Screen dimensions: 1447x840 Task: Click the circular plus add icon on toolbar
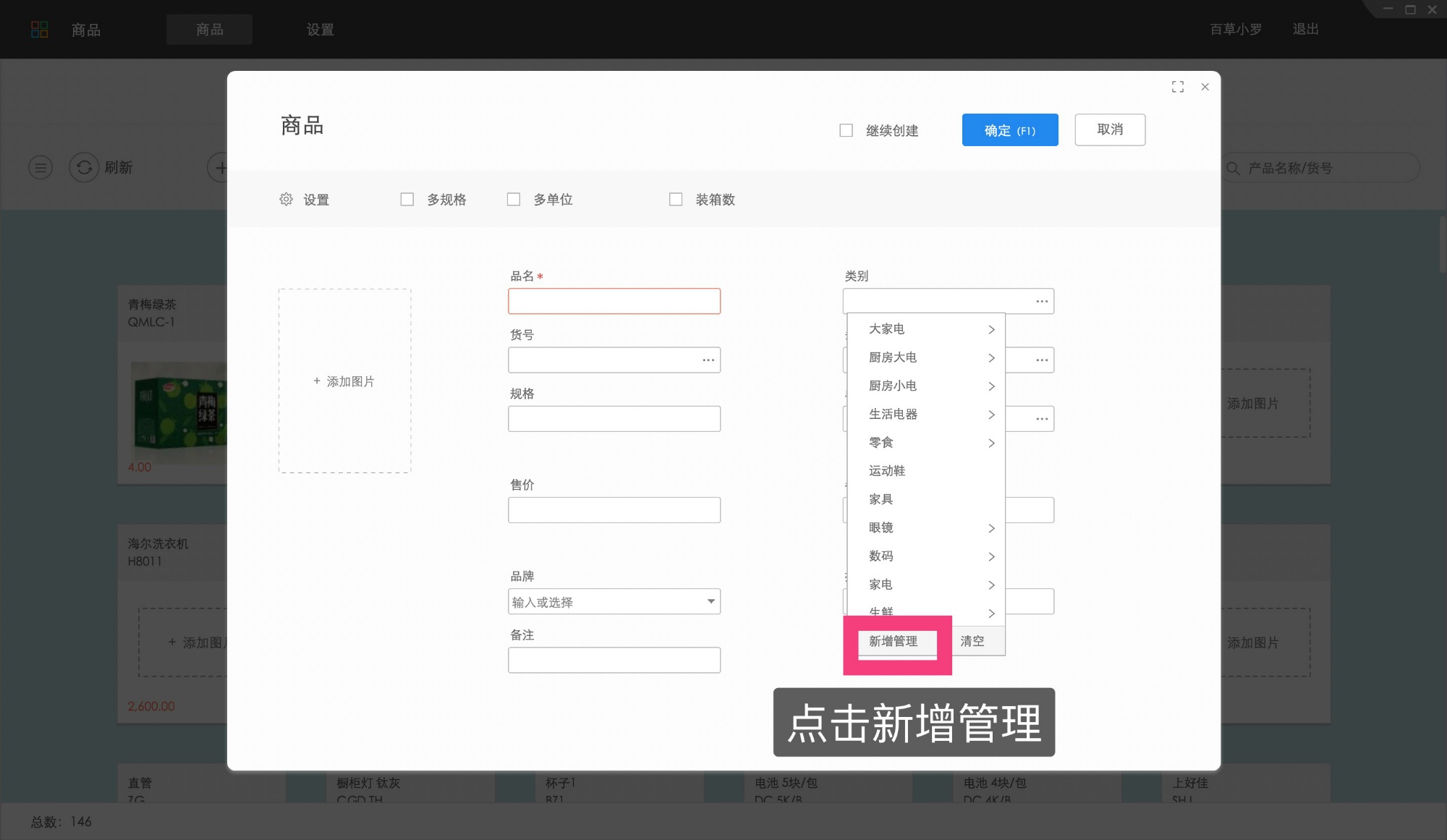click(x=221, y=167)
